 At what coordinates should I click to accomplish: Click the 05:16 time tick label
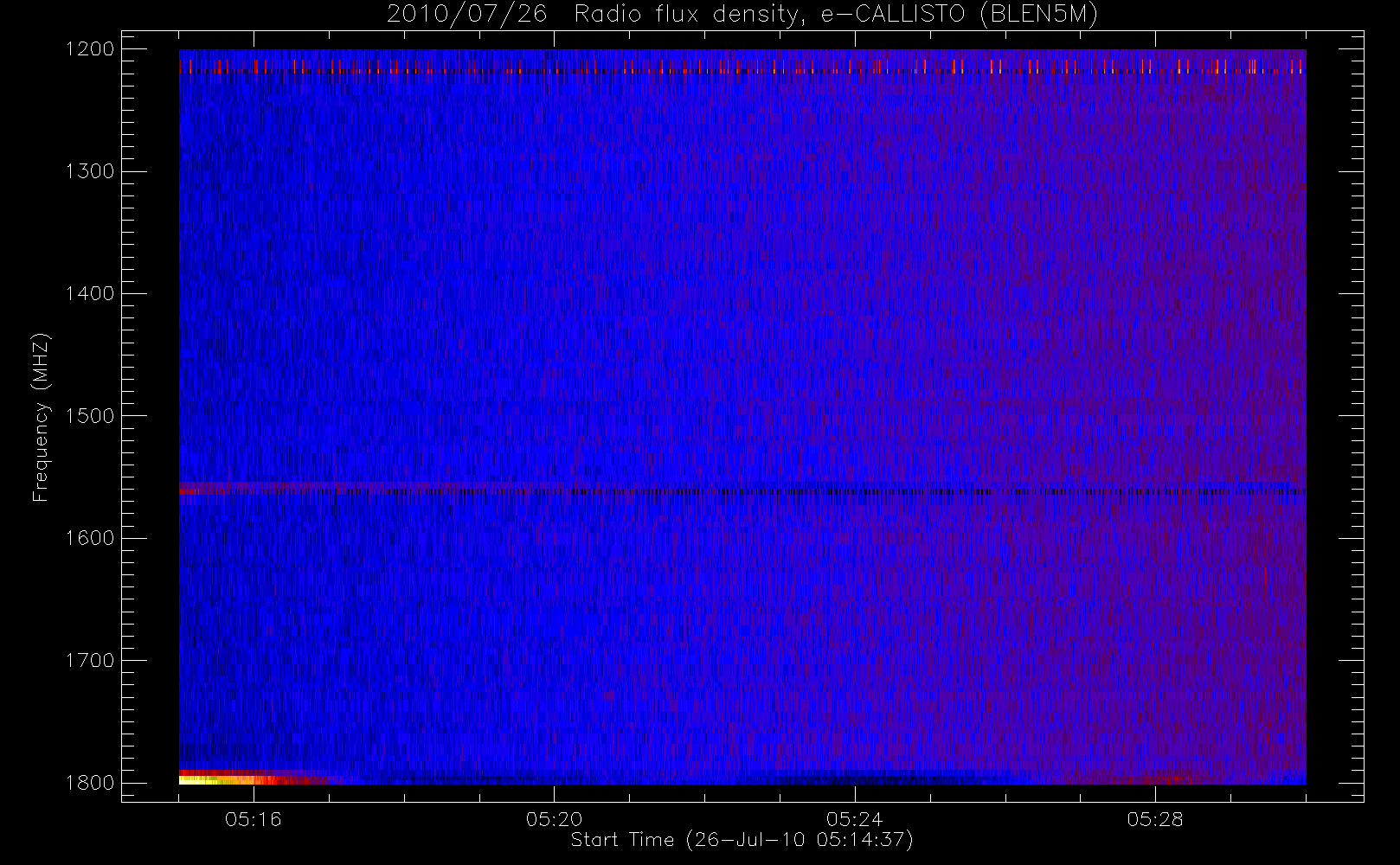pos(254,819)
